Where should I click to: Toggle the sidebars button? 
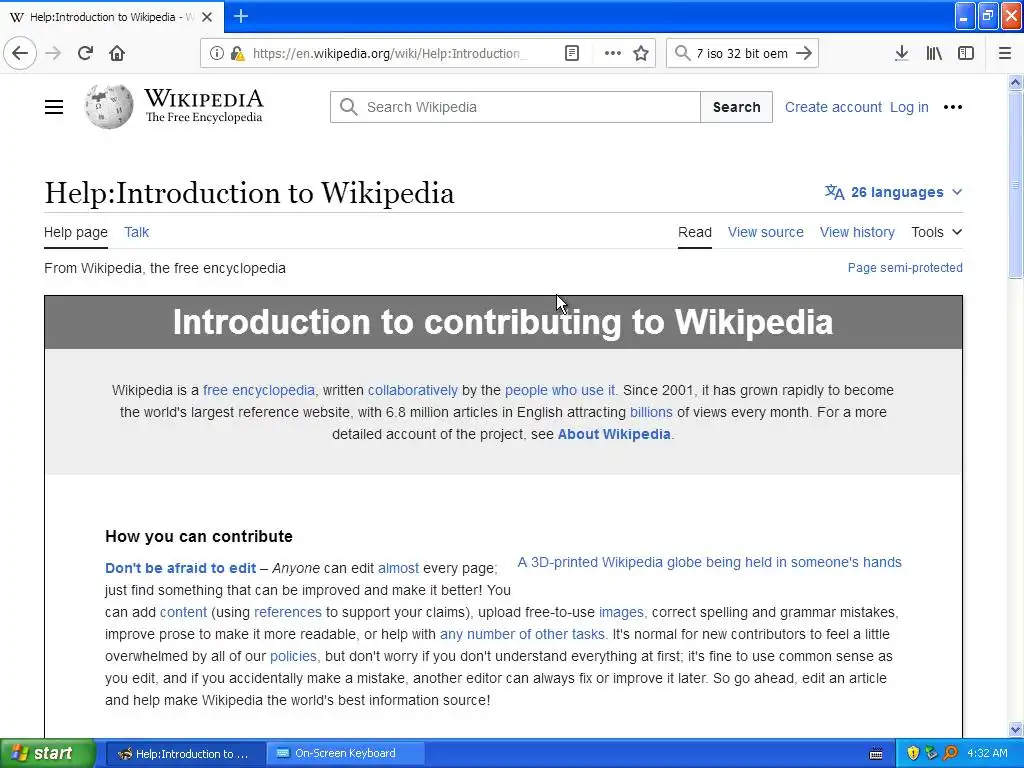(966, 53)
